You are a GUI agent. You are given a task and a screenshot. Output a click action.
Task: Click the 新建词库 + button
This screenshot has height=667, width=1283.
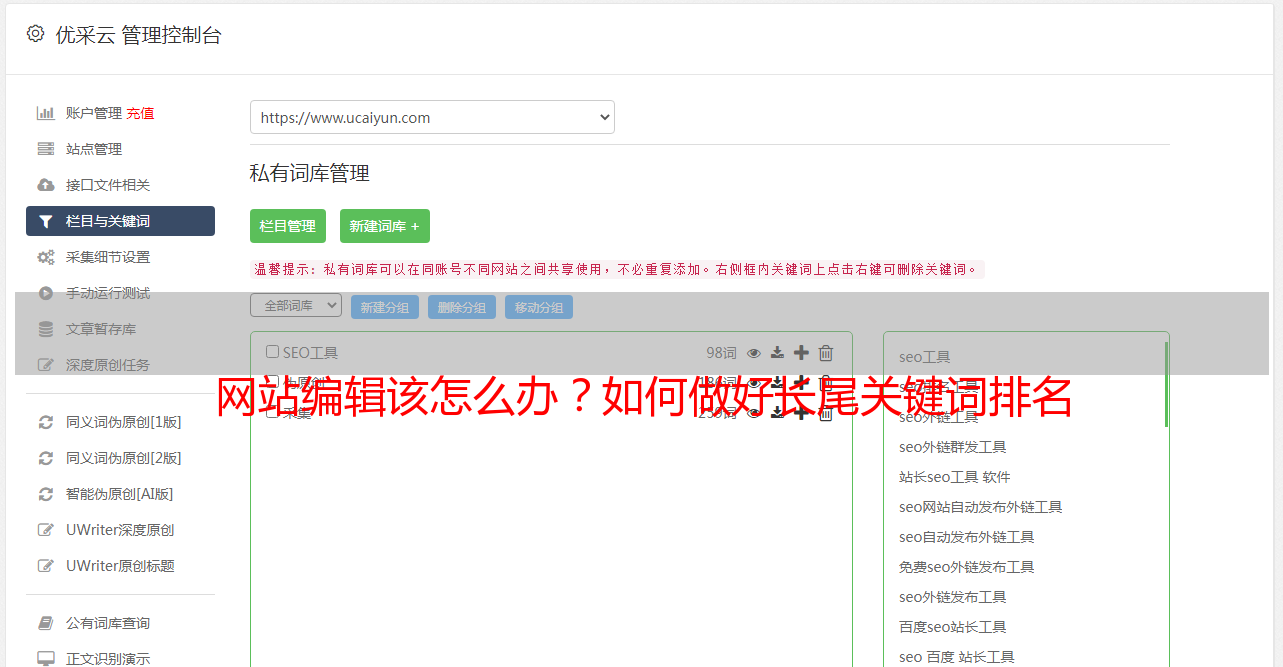[385, 226]
